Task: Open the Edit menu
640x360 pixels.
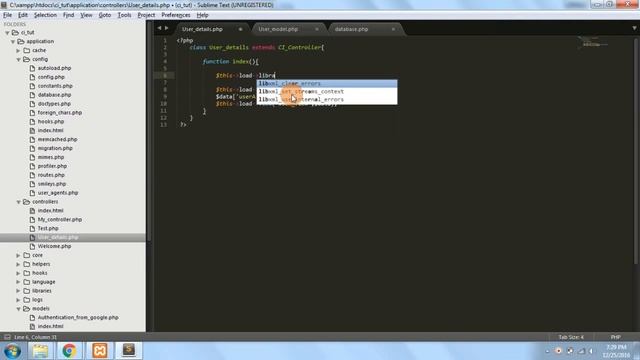Action: 23,15
